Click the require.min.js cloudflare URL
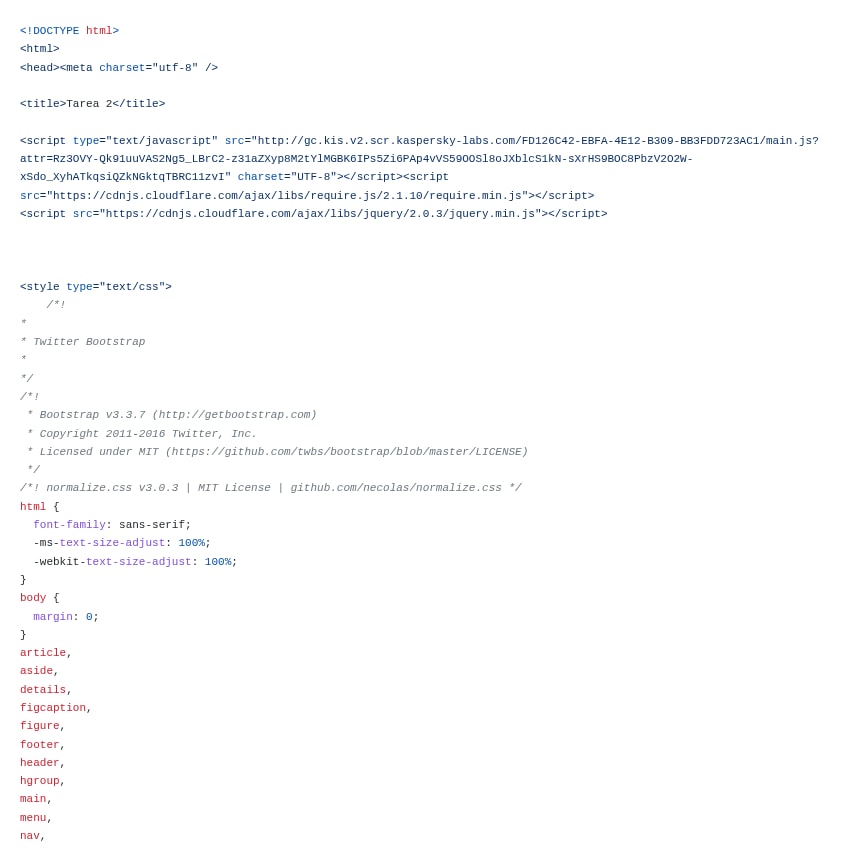The image size is (848, 848). click(x=287, y=196)
